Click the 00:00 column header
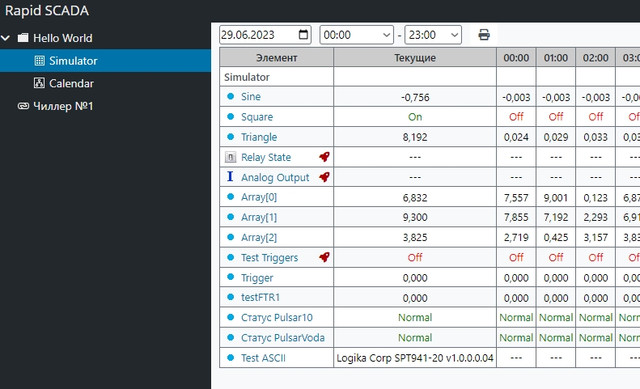Viewport: 640px width, 389px height. coord(516,58)
